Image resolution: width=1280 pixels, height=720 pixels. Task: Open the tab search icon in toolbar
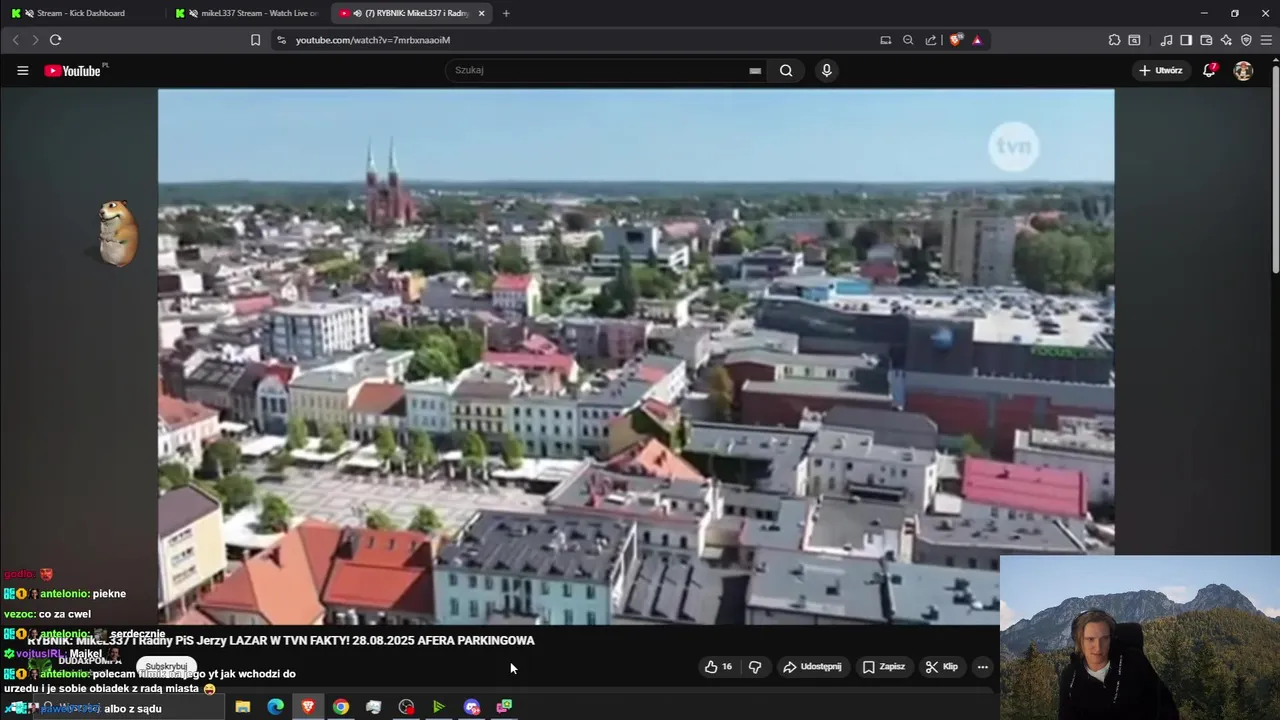coord(1134,40)
